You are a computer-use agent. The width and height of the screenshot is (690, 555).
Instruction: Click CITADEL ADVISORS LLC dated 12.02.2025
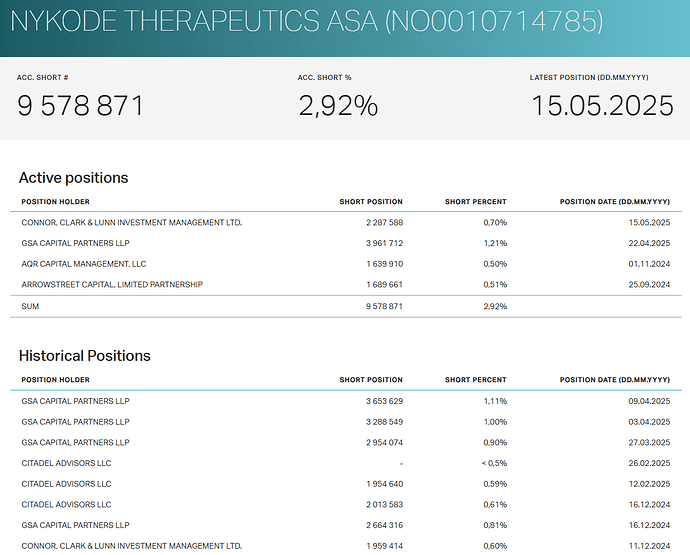coord(66,484)
